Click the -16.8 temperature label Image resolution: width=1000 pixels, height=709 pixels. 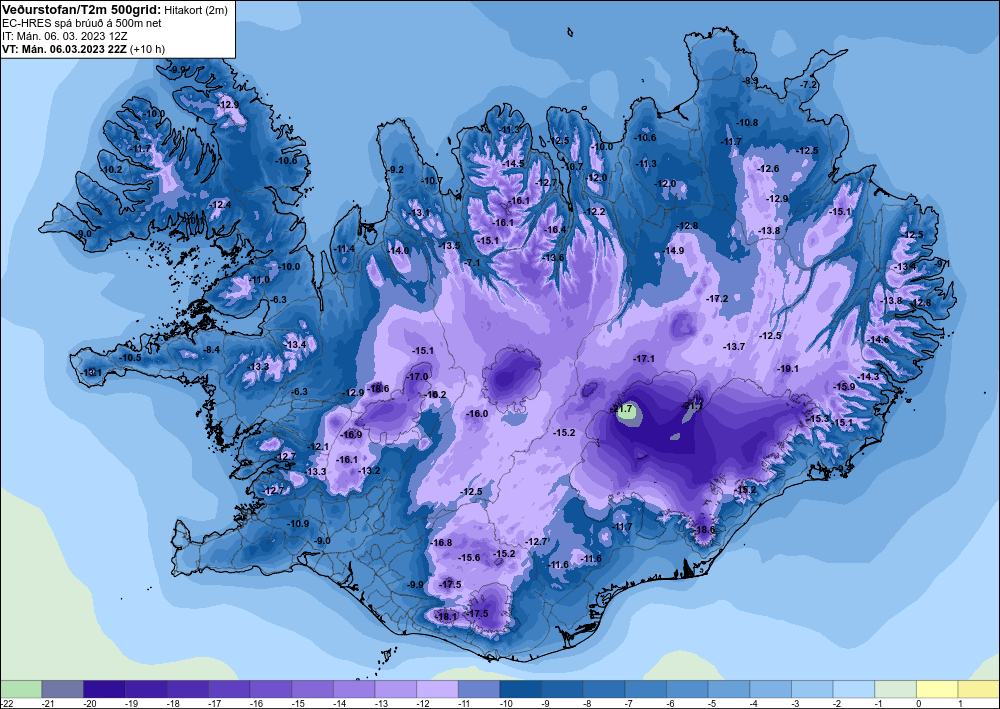click(441, 543)
